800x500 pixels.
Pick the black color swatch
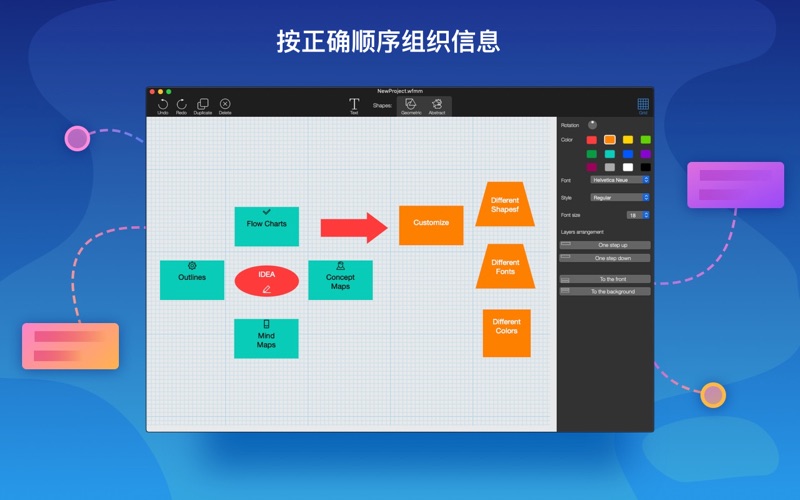tap(645, 167)
